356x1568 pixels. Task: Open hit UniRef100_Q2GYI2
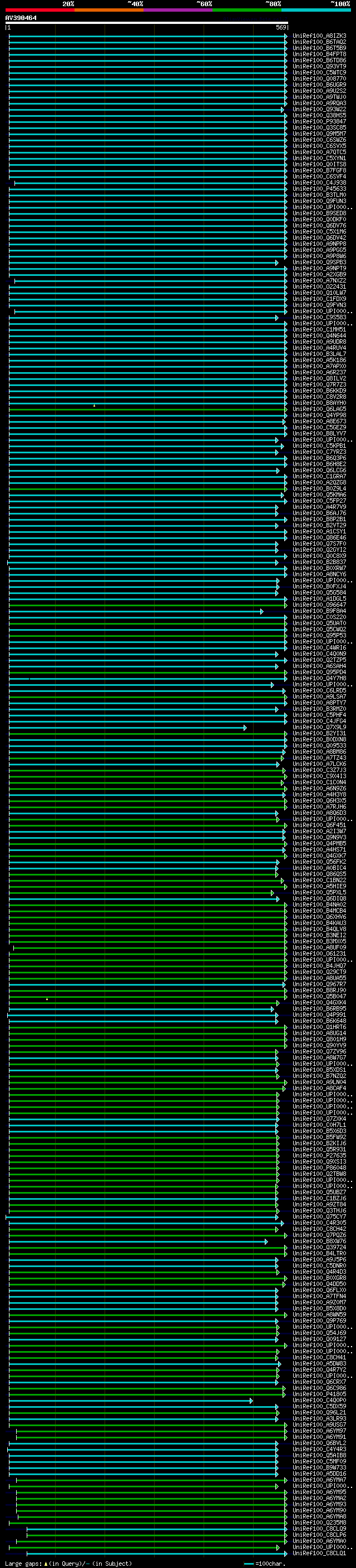(x=319, y=550)
